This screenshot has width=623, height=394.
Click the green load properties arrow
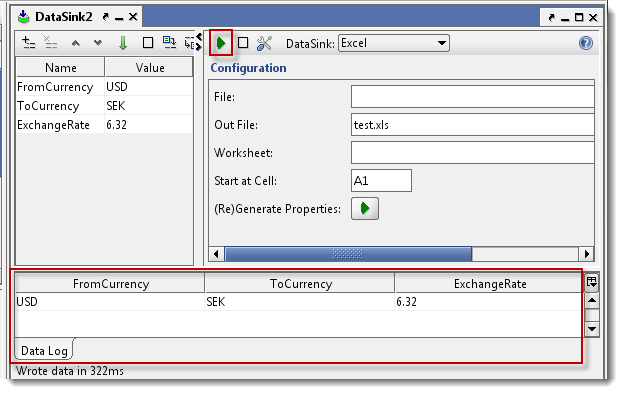[123, 43]
